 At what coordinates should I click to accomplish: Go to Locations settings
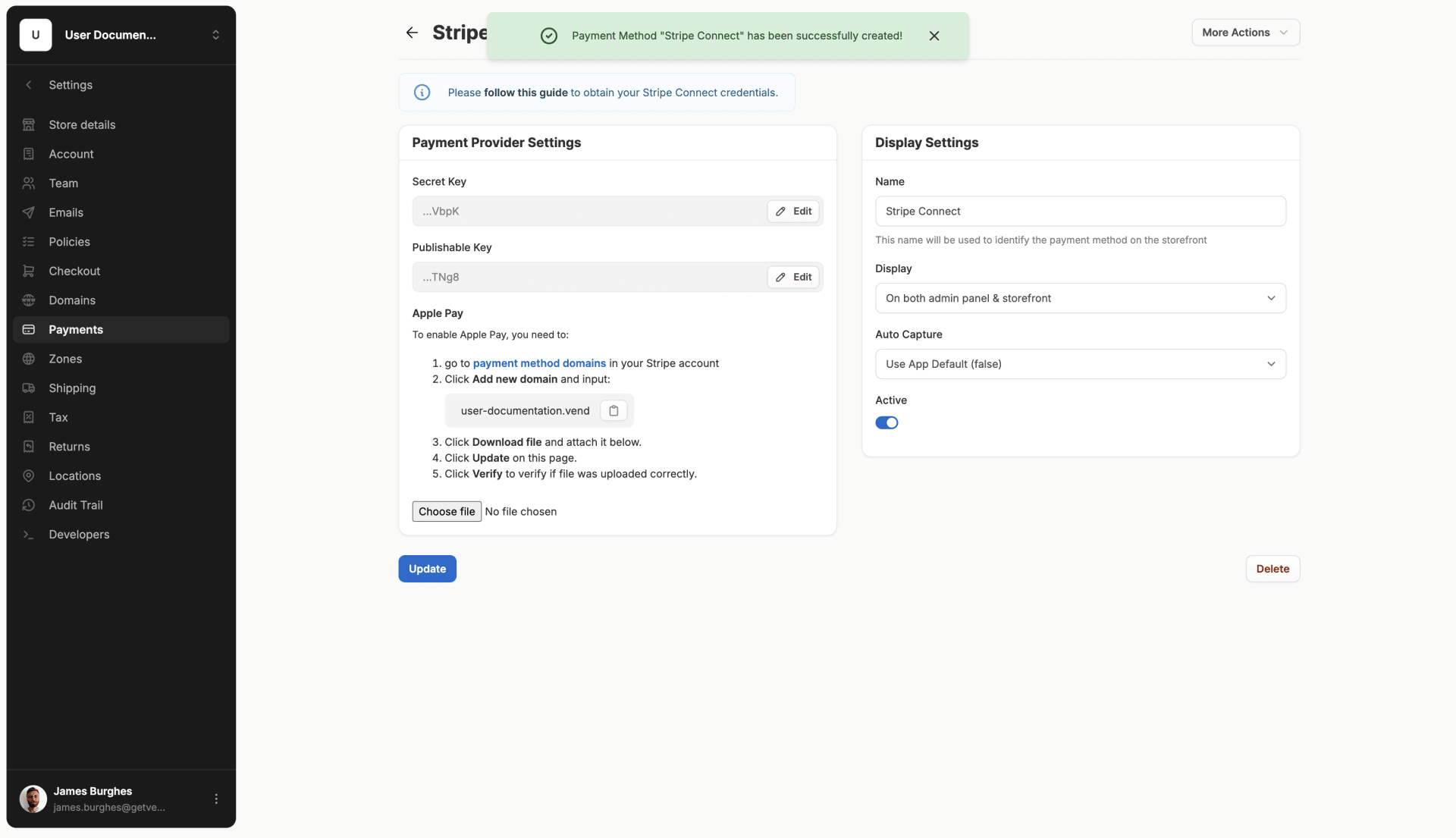(121, 475)
